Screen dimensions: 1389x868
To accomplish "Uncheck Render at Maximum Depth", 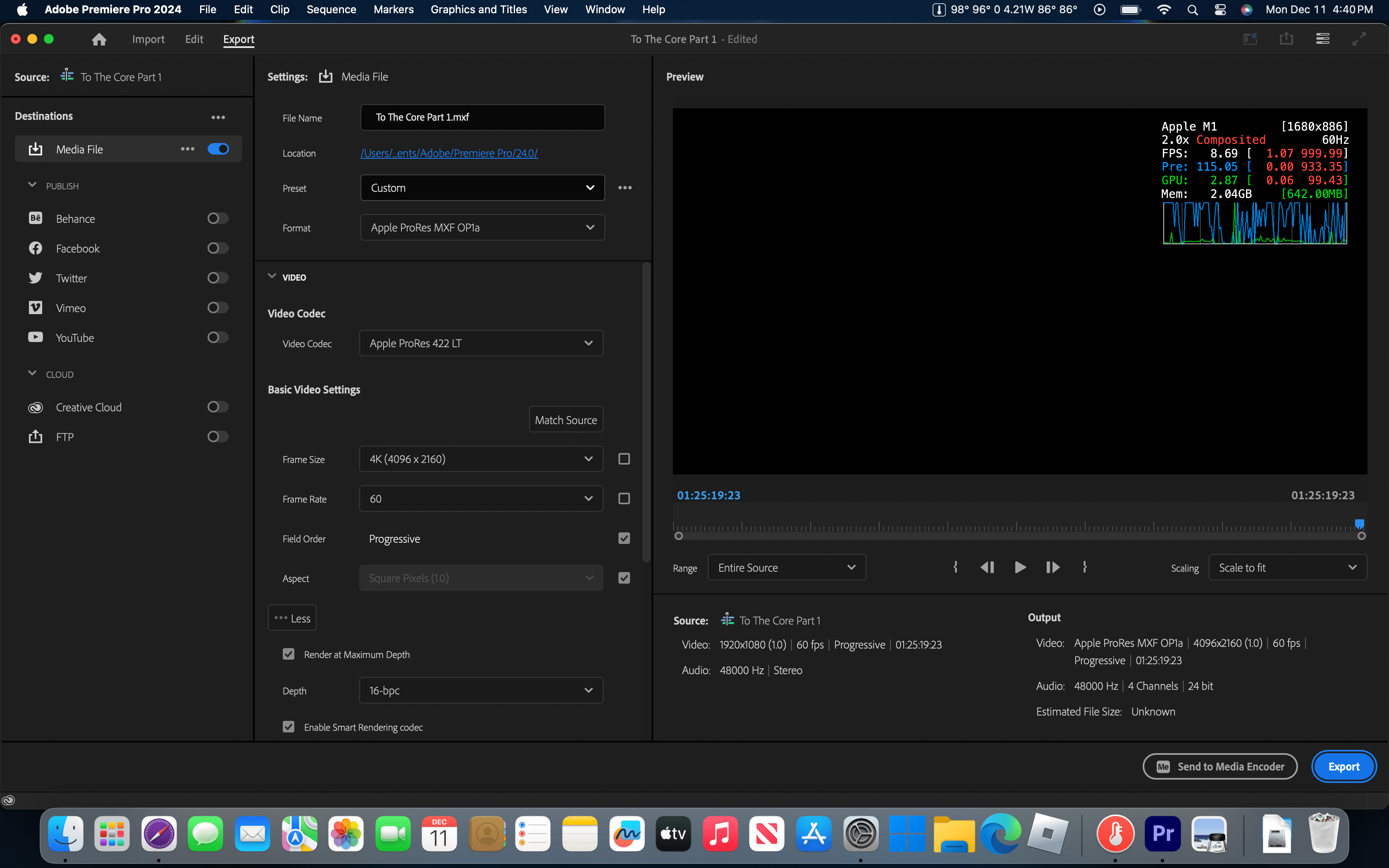I will click(x=288, y=654).
